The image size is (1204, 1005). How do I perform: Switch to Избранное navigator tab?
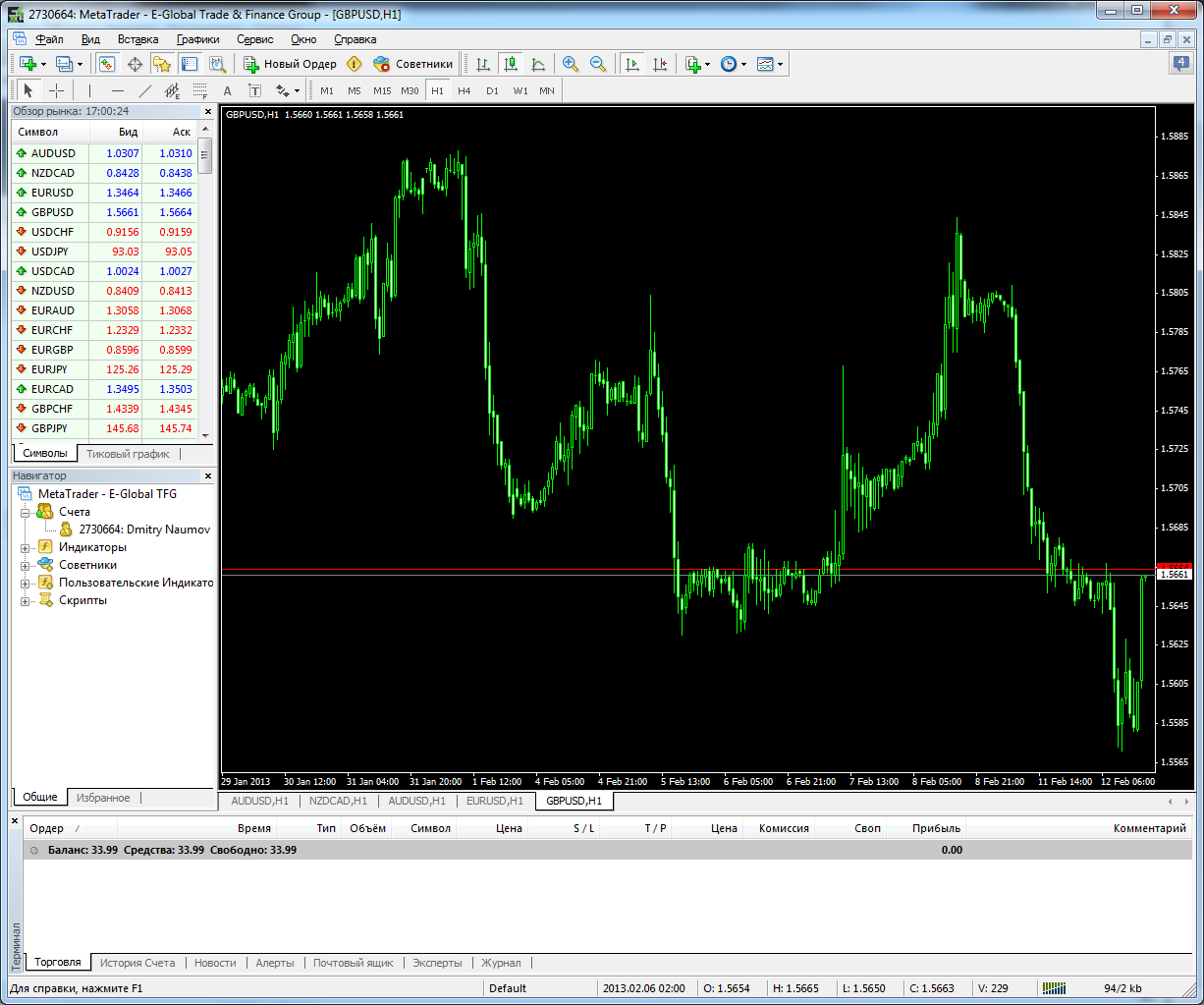[x=103, y=798]
